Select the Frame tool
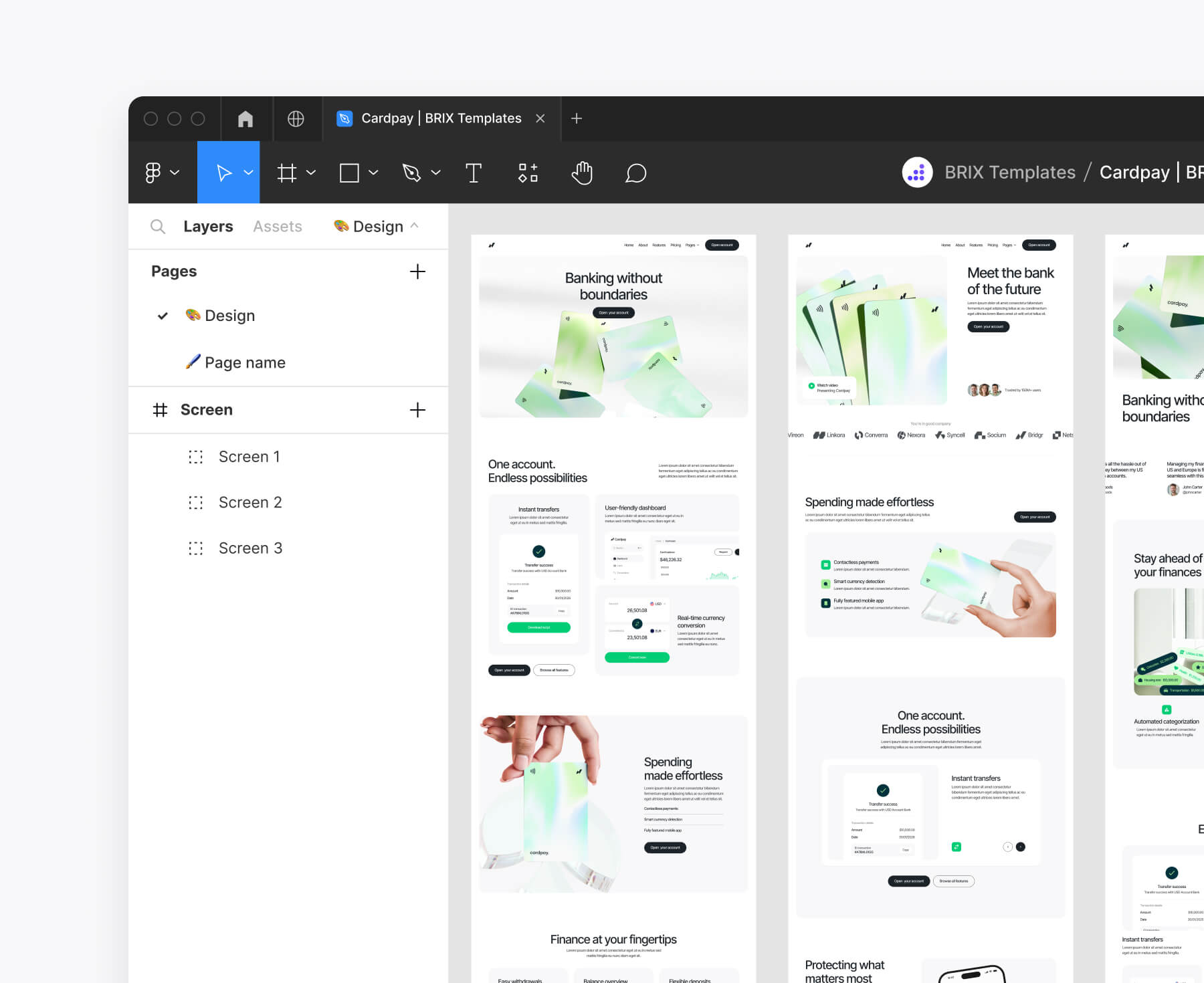This screenshot has height=983, width=1204. point(286,173)
